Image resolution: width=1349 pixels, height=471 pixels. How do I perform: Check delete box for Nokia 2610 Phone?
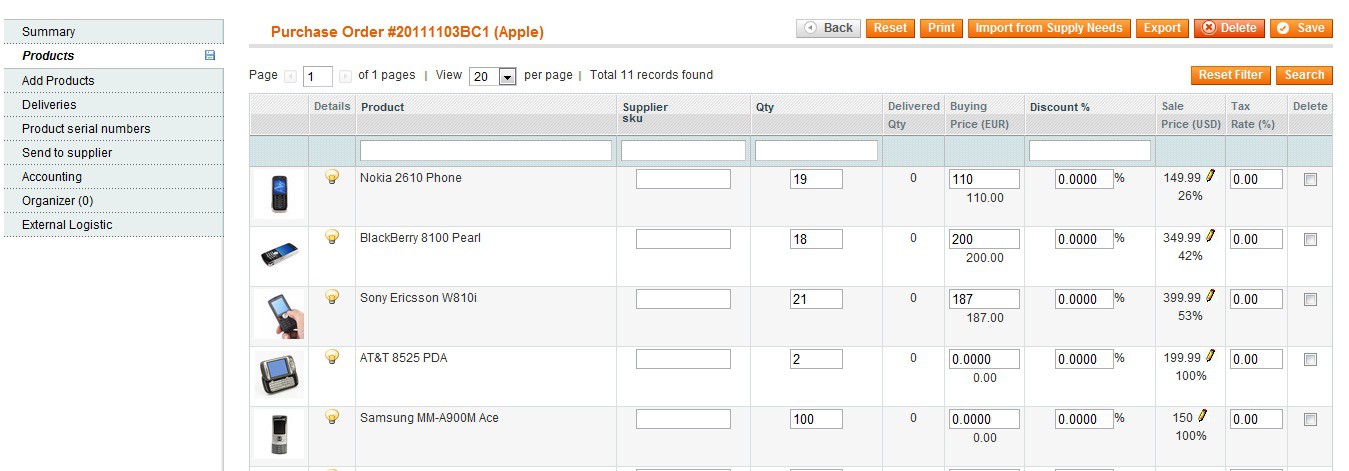pos(1310,179)
